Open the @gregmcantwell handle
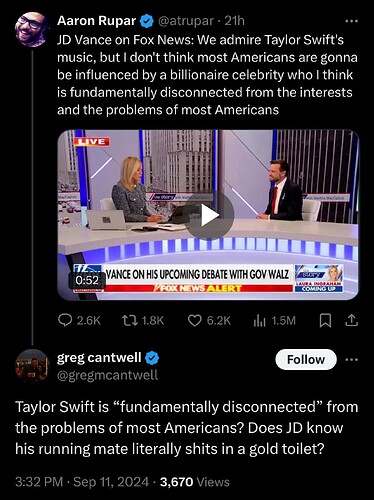Viewport: 374px width, 500px height. coord(107,375)
